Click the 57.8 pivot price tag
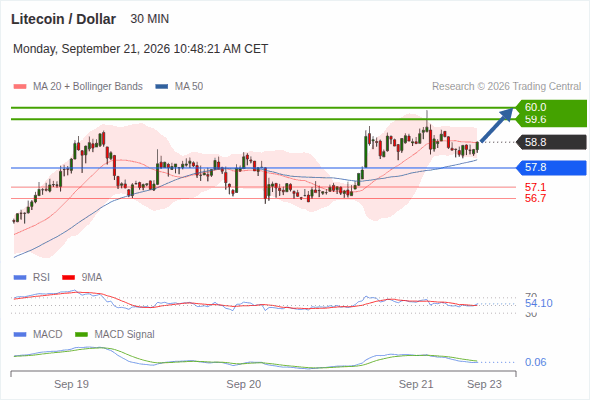 (551, 167)
